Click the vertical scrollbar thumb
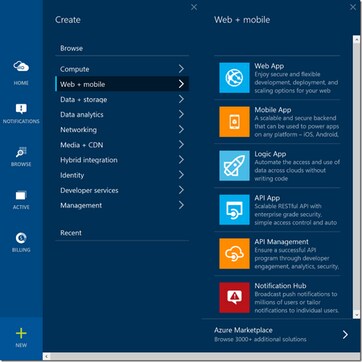362x362 pixels. 356,176
